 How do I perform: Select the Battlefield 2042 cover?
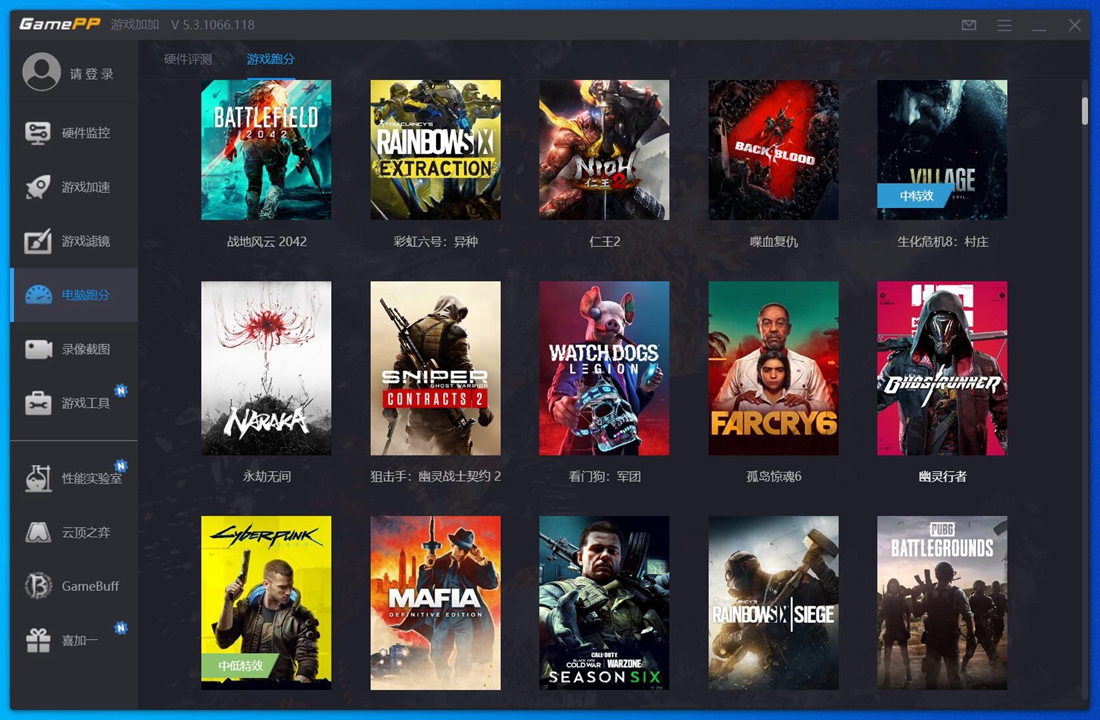pyautogui.click(x=266, y=149)
